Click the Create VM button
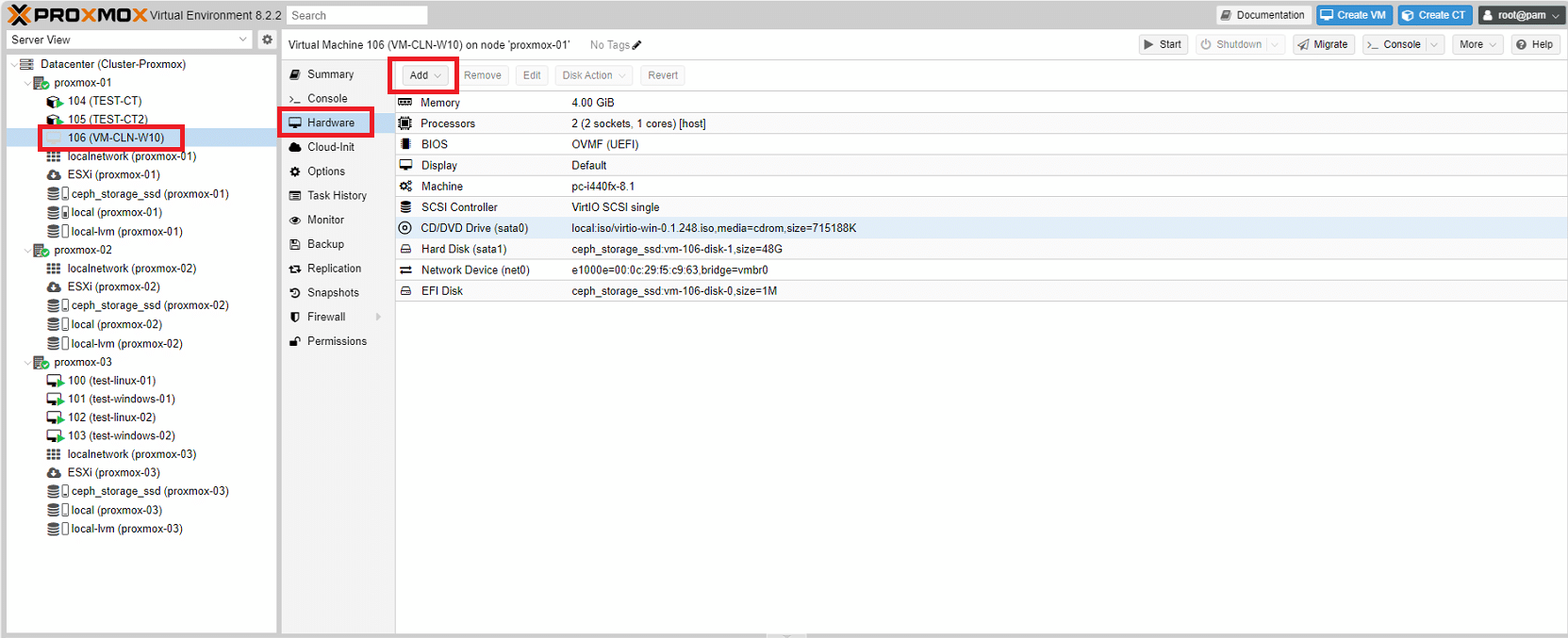 pyautogui.click(x=1353, y=15)
